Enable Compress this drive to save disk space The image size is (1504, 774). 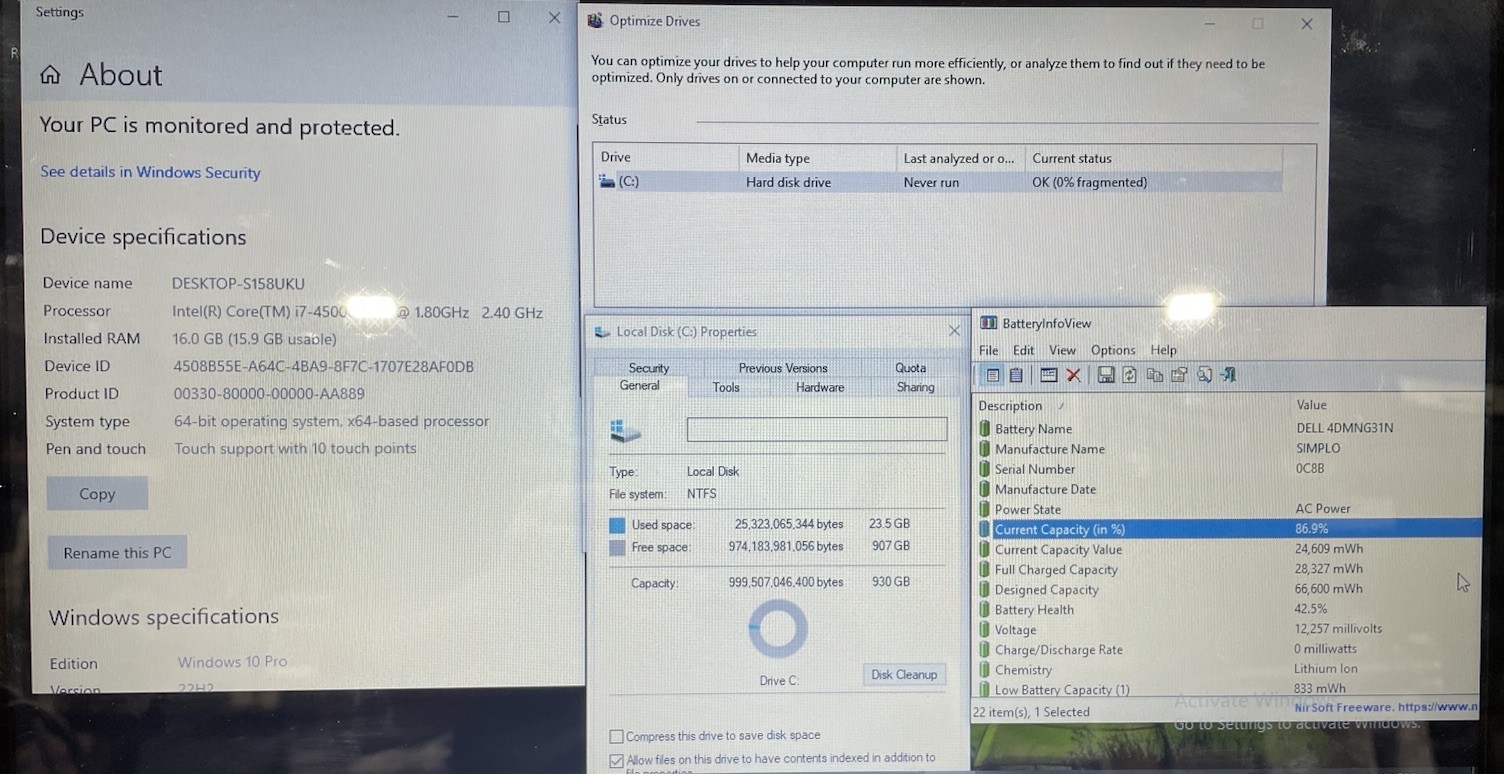tap(616, 736)
